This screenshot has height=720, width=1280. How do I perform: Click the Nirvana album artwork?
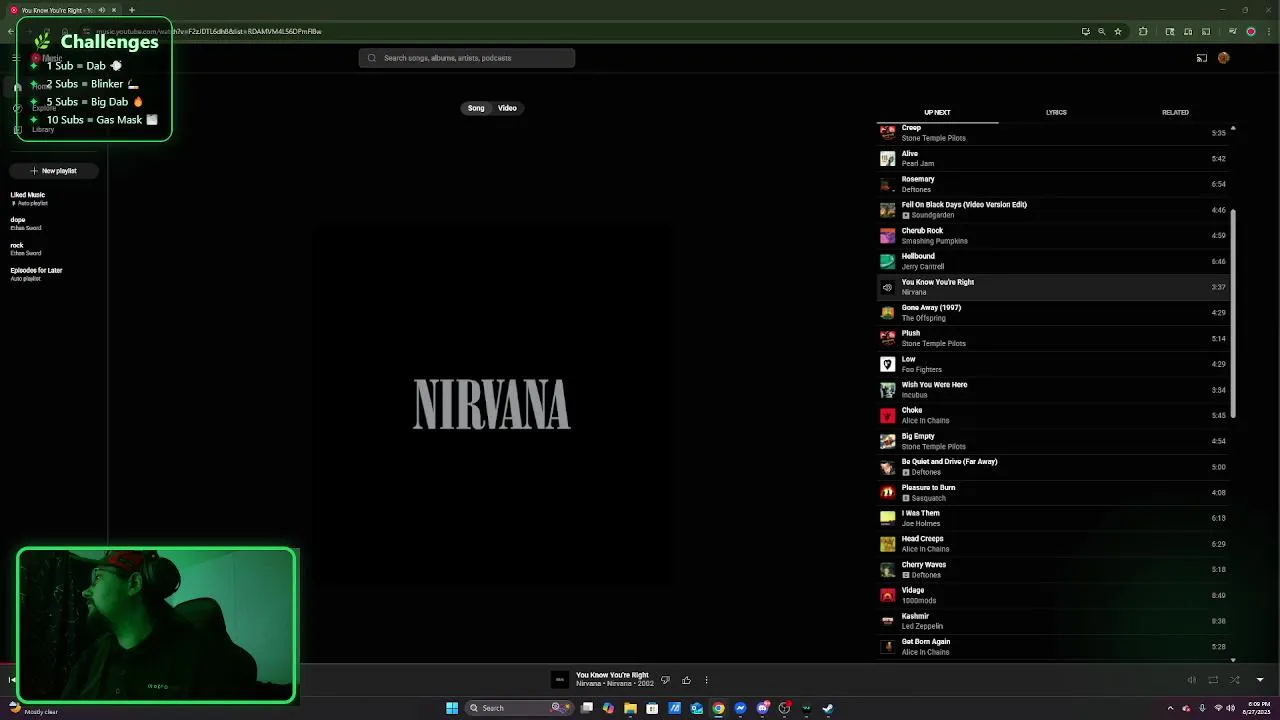pyautogui.click(x=492, y=404)
